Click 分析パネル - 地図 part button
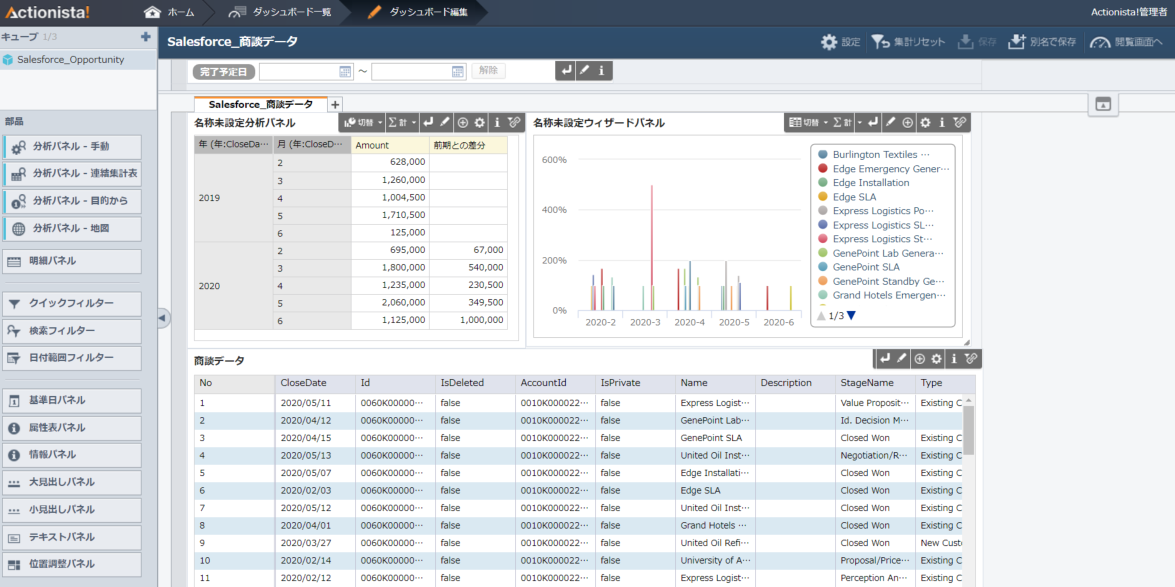 (x=72, y=228)
